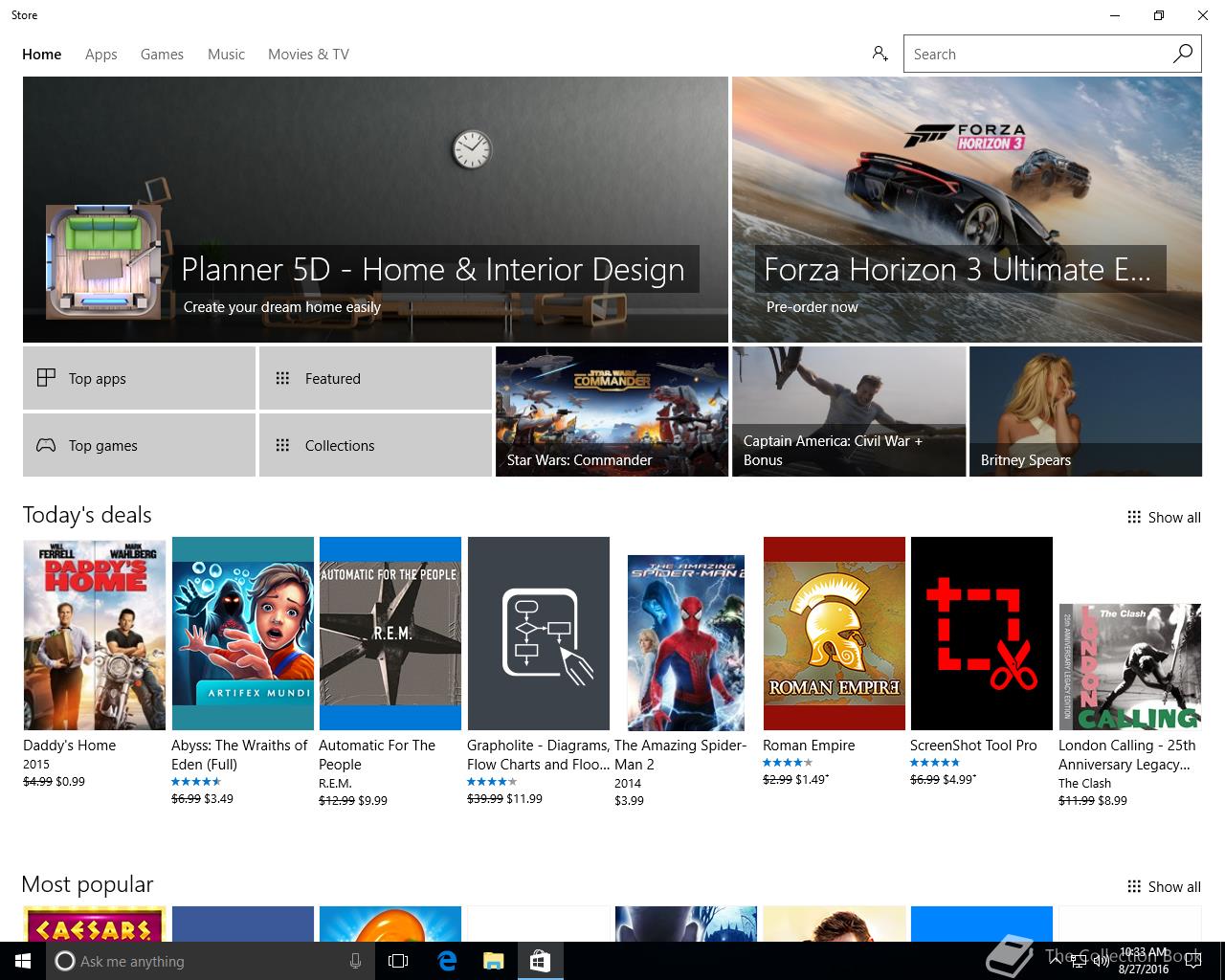The width and height of the screenshot is (1225, 980).
Task: Click the Top apps tile icon
Action: pyautogui.click(x=46, y=378)
